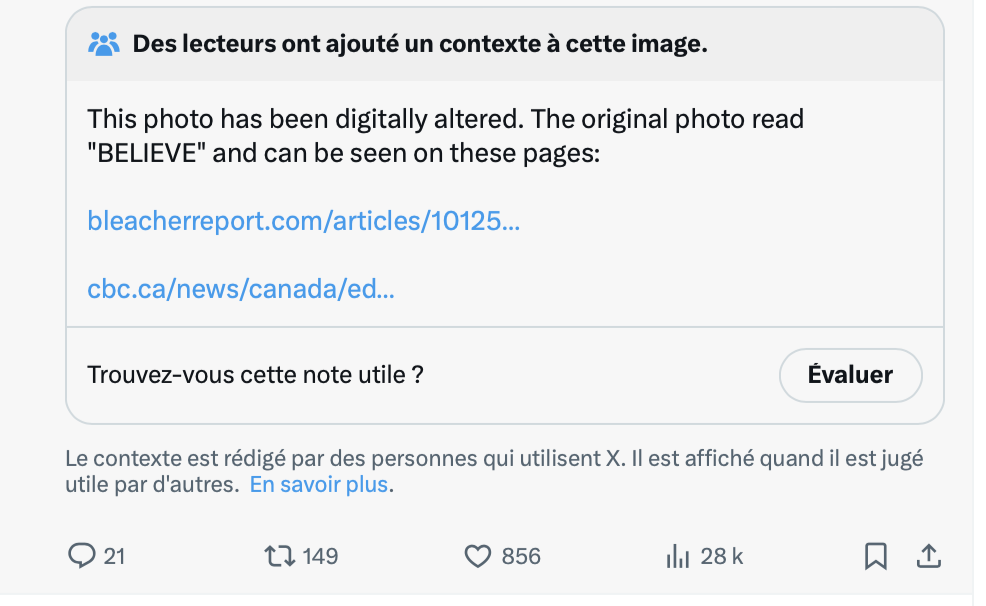
Task: Click the reply count 21
Action: coord(114,556)
